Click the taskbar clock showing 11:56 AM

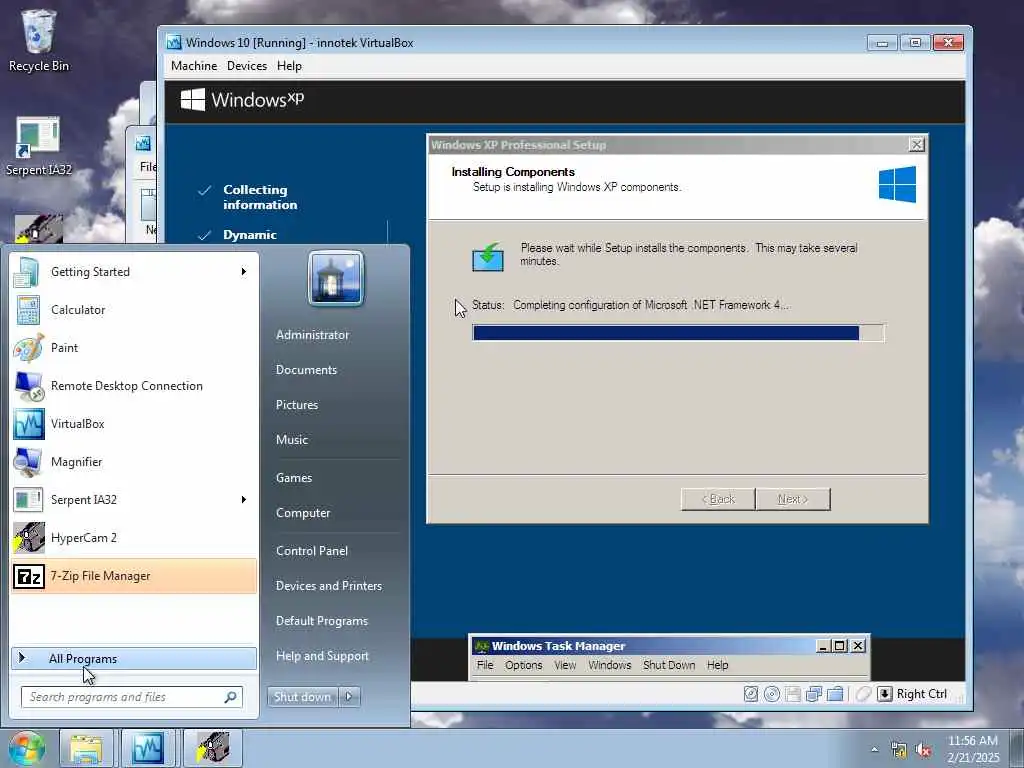pyautogui.click(x=973, y=748)
